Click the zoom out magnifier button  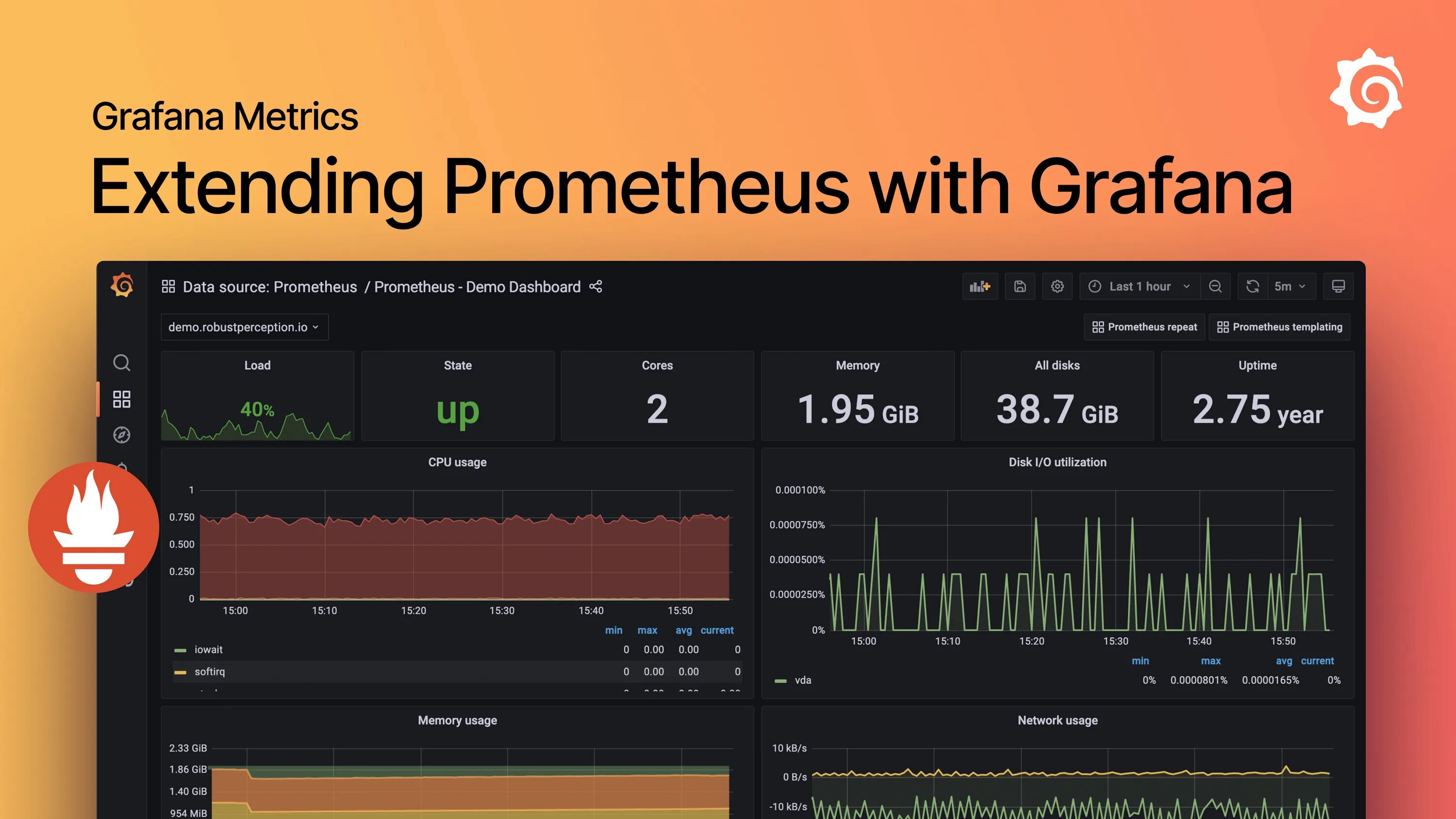(x=1215, y=287)
